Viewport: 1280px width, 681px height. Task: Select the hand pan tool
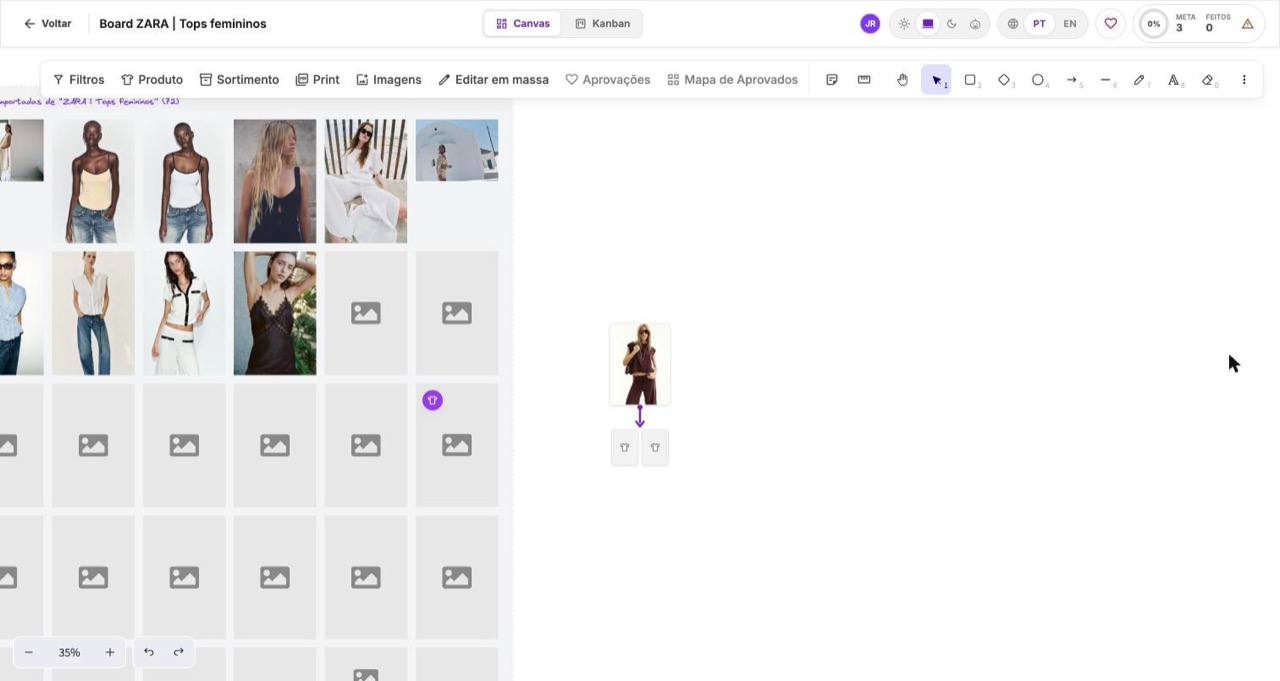902,80
